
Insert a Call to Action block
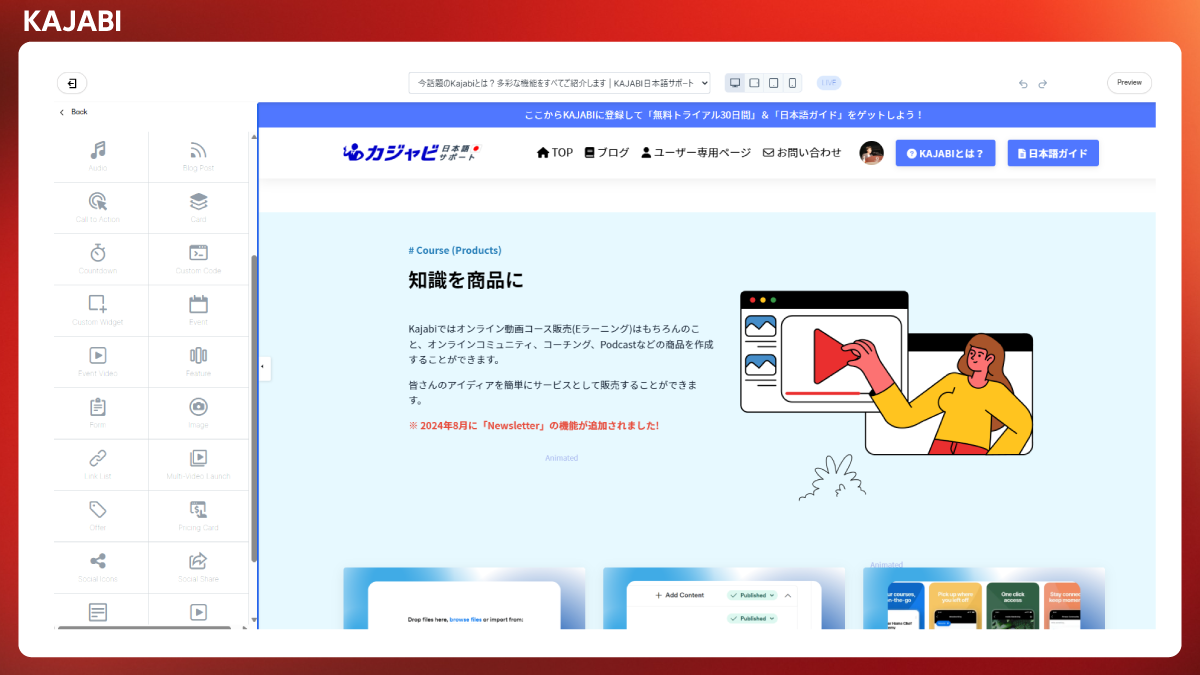pos(98,208)
